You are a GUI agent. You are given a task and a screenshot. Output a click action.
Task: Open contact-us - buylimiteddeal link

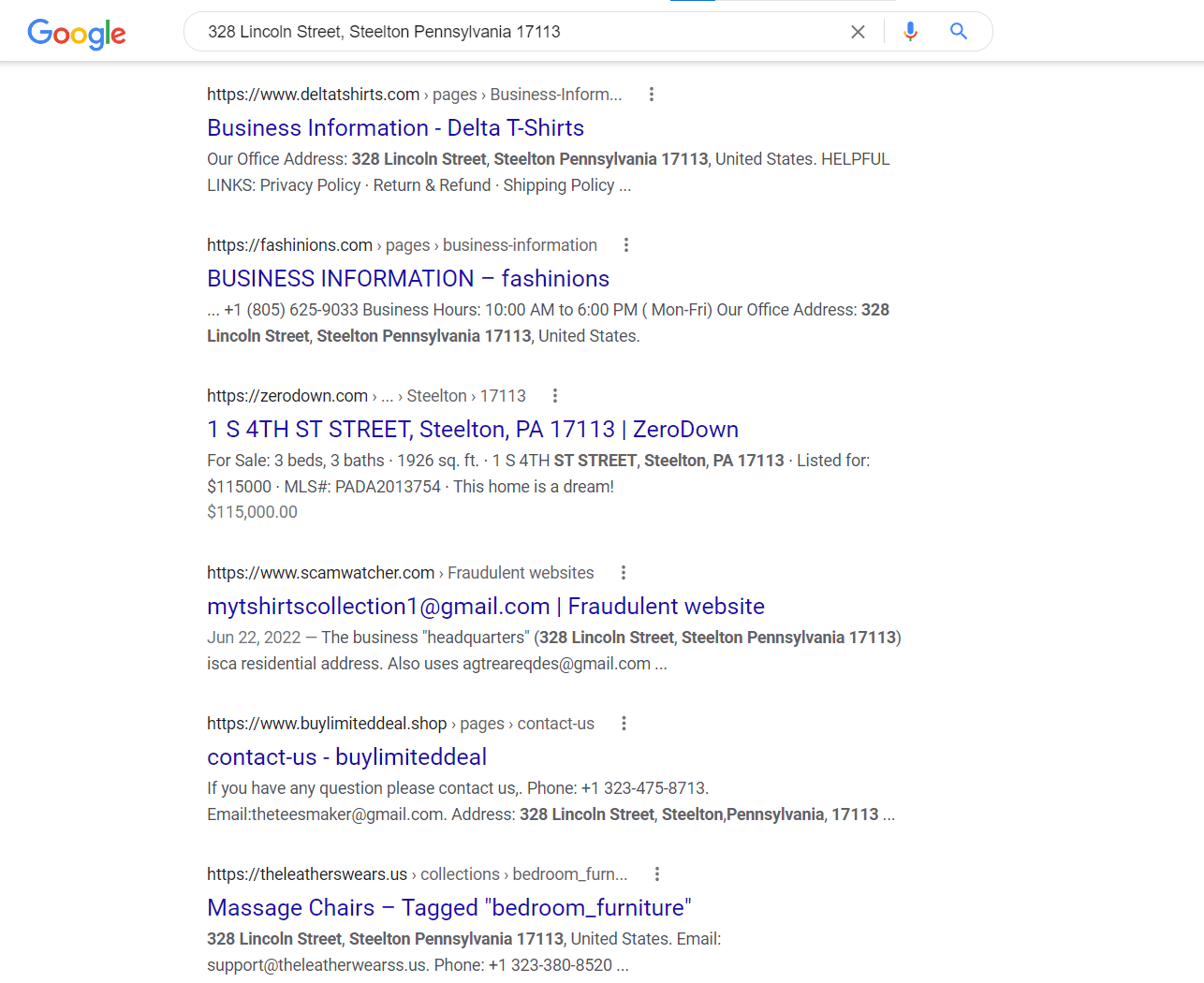coord(346,757)
